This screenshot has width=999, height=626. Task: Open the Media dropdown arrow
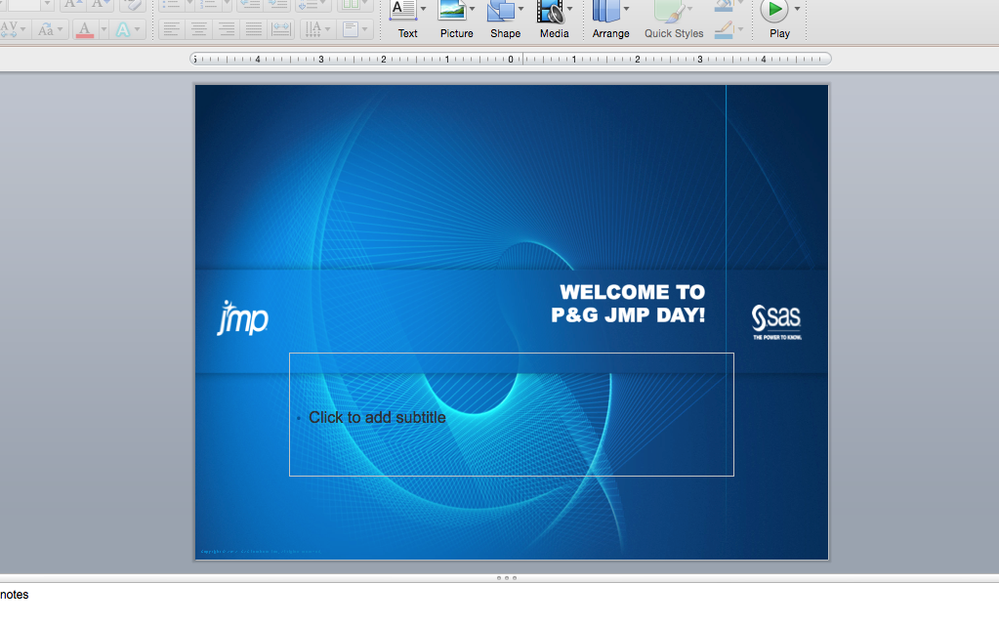pos(570,9)
